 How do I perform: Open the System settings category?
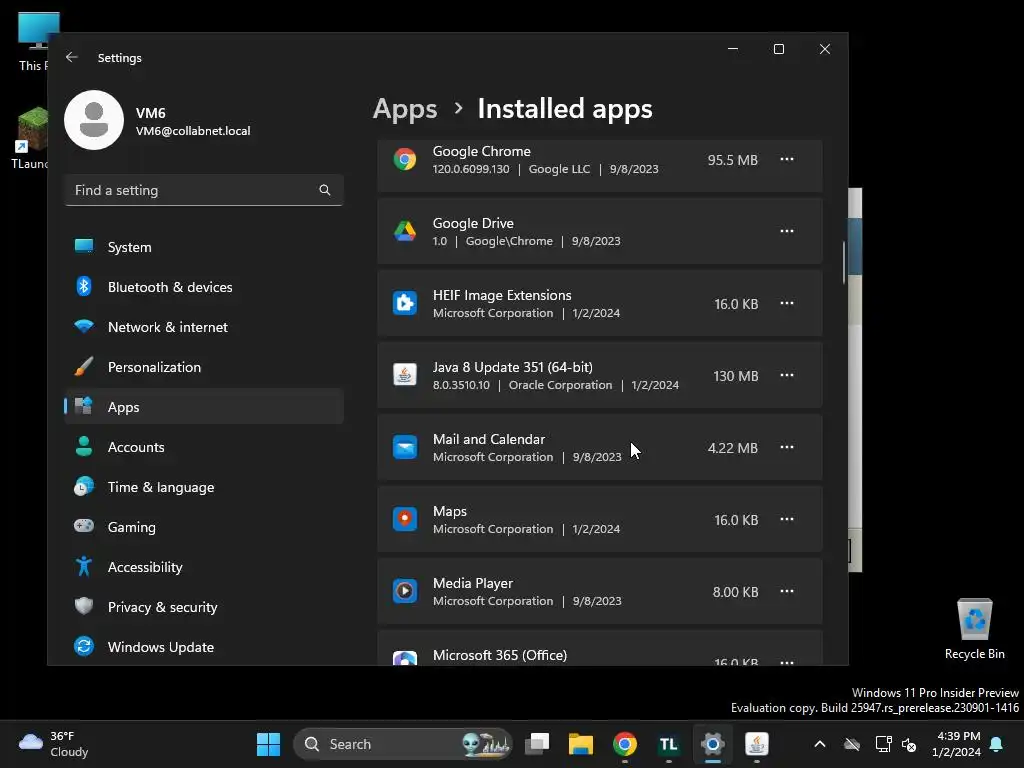[x=204, y=247]
